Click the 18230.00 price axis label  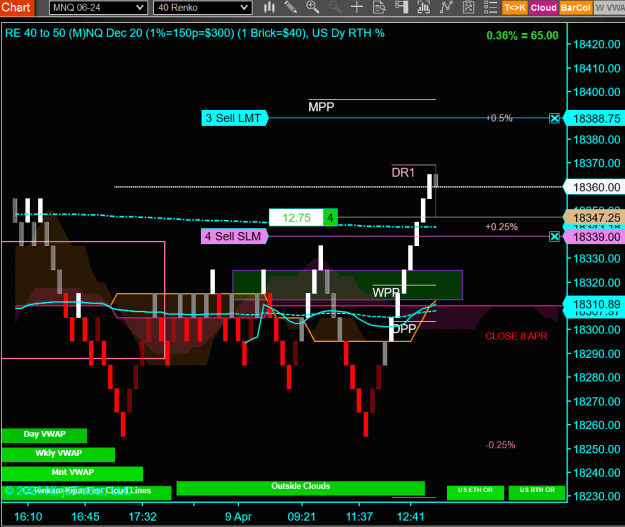coord(596,497)
